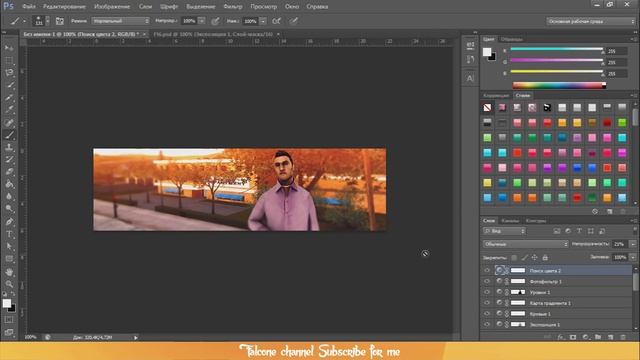Select the Lasso tool
This screenshot has width=640, height=360.
tap(9, 73)
